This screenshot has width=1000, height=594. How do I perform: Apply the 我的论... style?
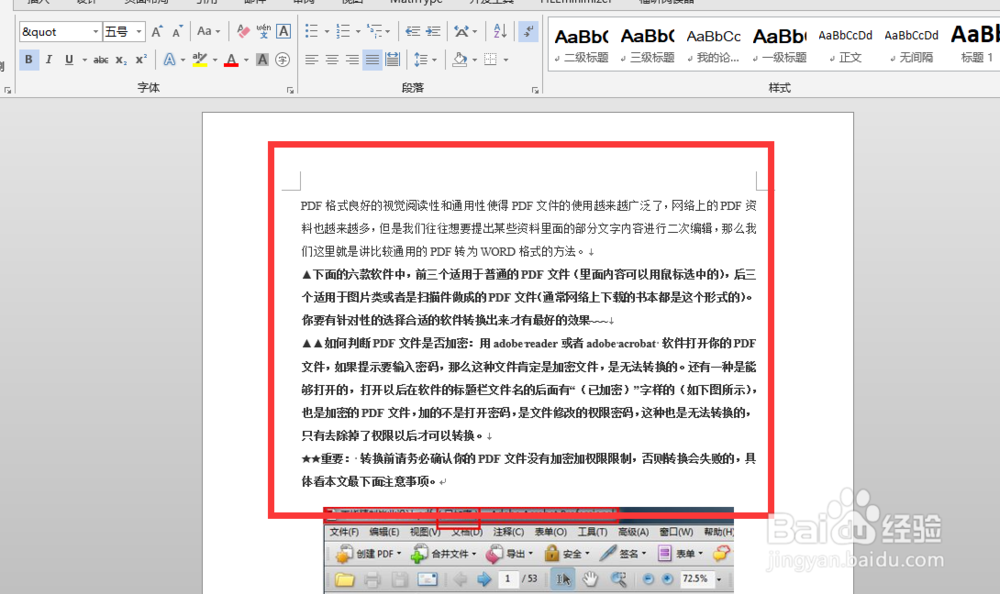(714, 45)
